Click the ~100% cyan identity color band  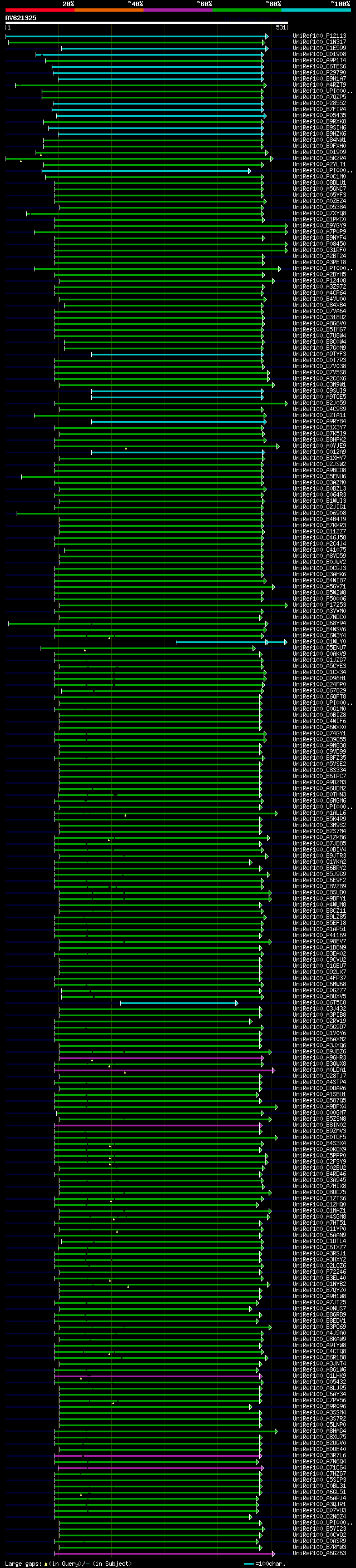click(x=317, y=10)
